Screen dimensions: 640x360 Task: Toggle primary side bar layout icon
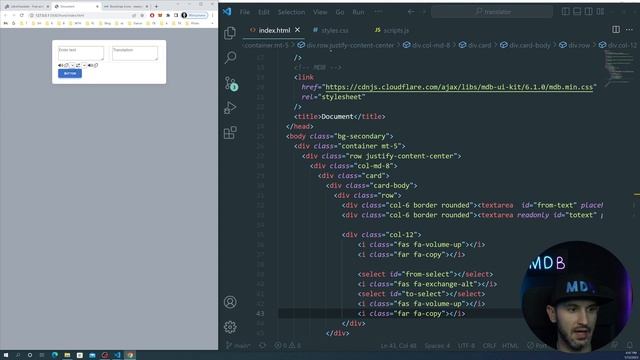click(565, 11)
